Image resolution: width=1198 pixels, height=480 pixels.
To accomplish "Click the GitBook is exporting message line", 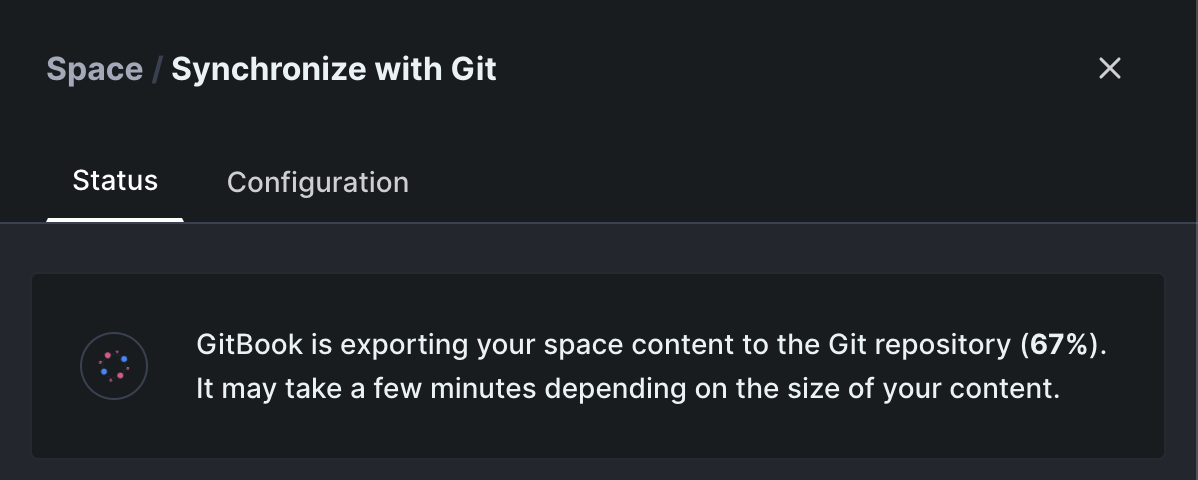I will [652, 345].
